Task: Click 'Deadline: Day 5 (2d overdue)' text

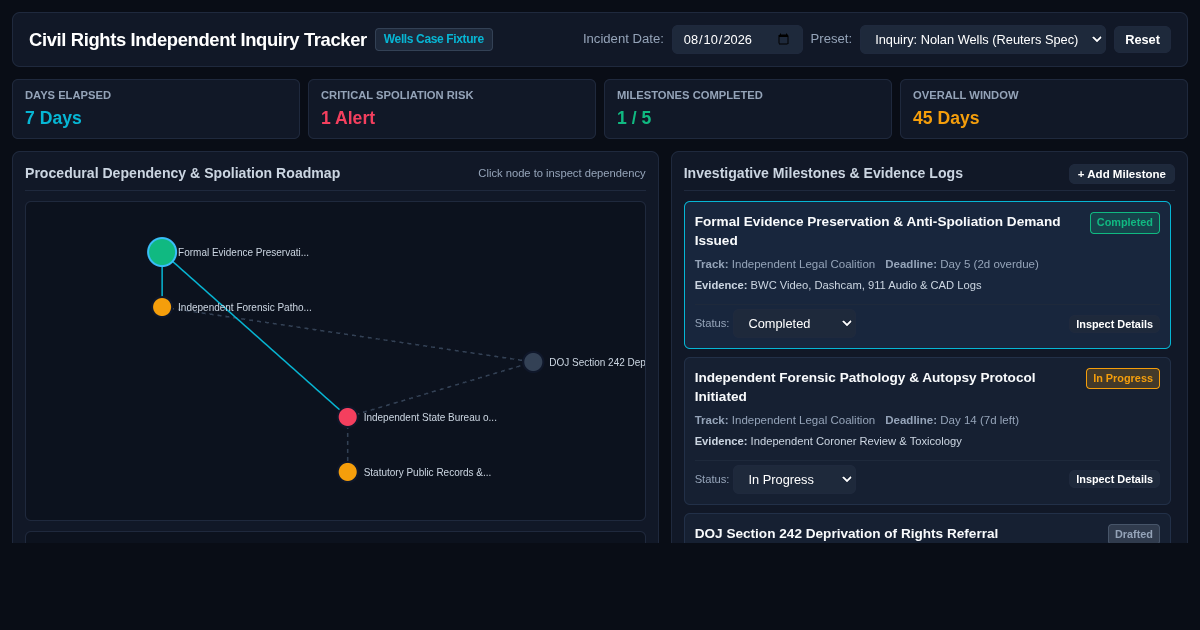Action: coord(962,264)
